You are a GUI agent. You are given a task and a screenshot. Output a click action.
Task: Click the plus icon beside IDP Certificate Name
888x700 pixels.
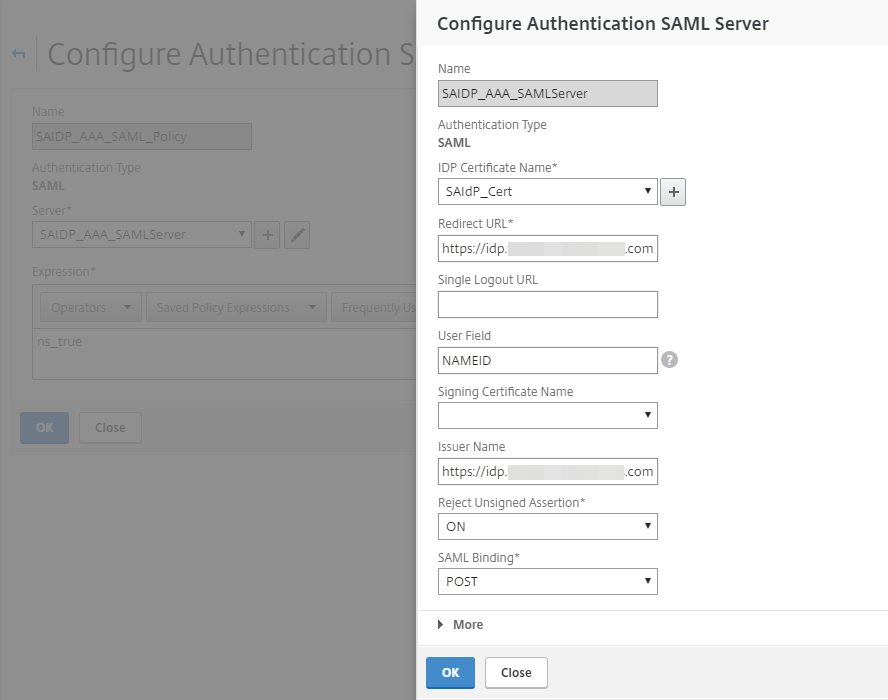(x=673, y=192)
